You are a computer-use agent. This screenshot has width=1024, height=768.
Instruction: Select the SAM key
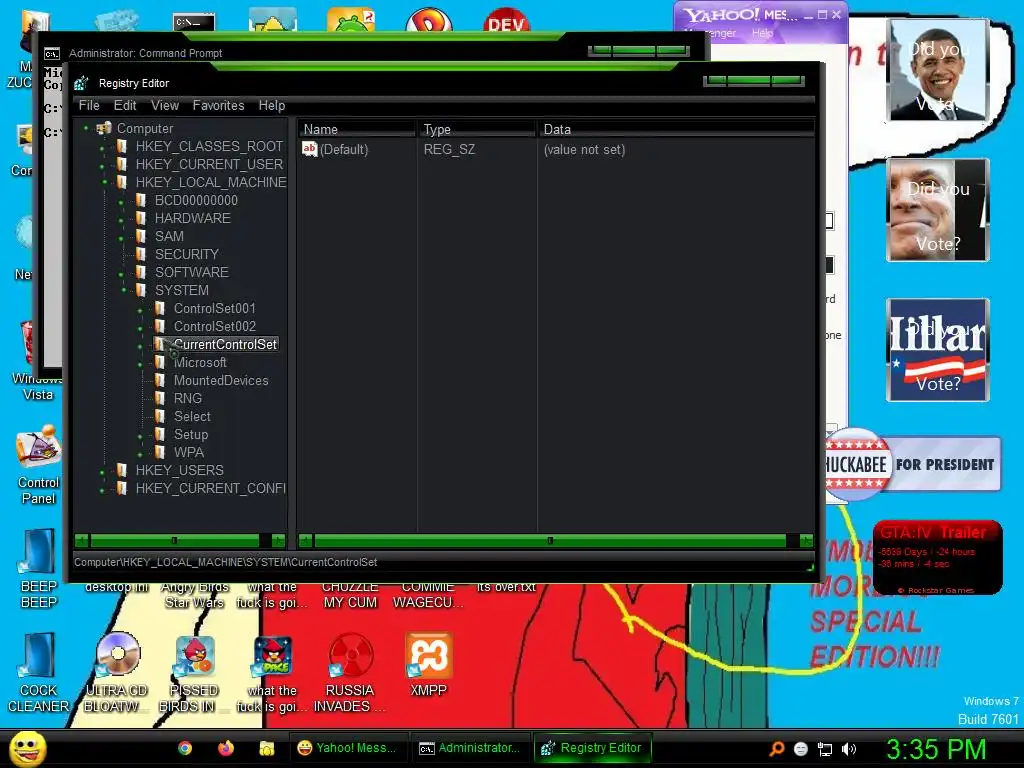click(169, 236)
